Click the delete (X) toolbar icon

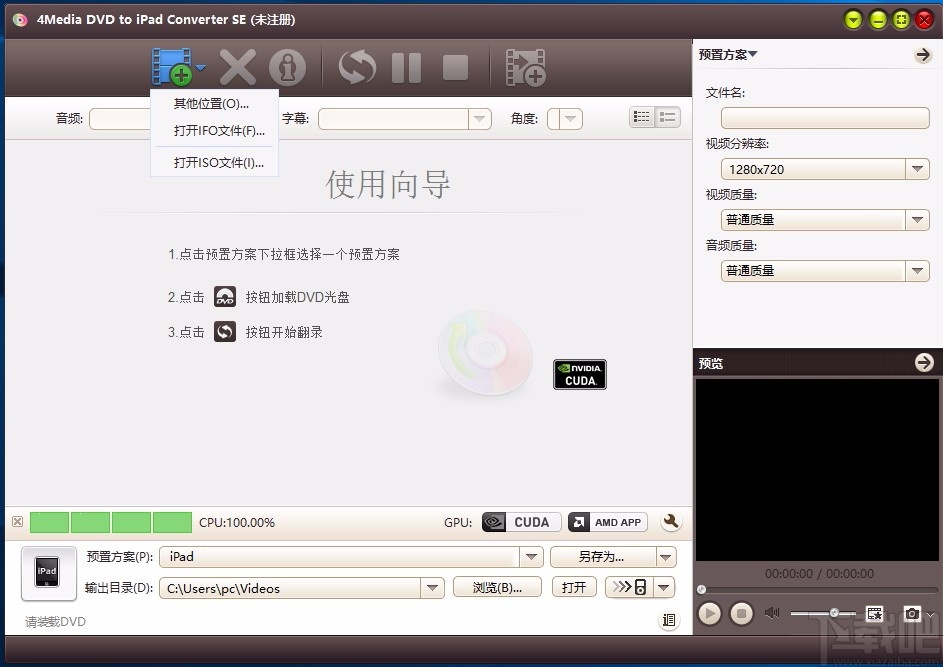coord(237,65)
